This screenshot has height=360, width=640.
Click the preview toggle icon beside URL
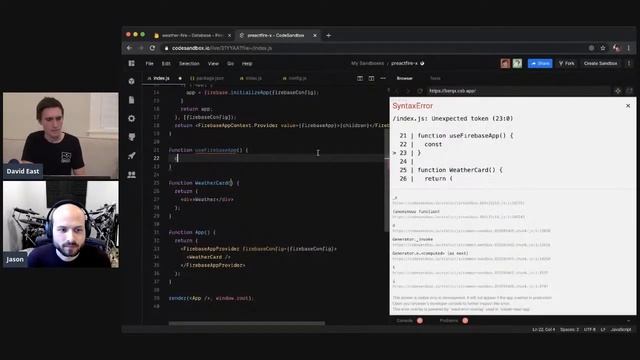coord(618,91)
